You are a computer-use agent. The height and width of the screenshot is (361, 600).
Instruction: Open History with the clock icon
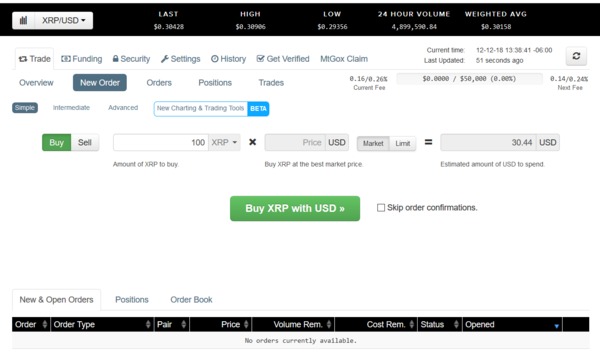click(x=228, y=59)
